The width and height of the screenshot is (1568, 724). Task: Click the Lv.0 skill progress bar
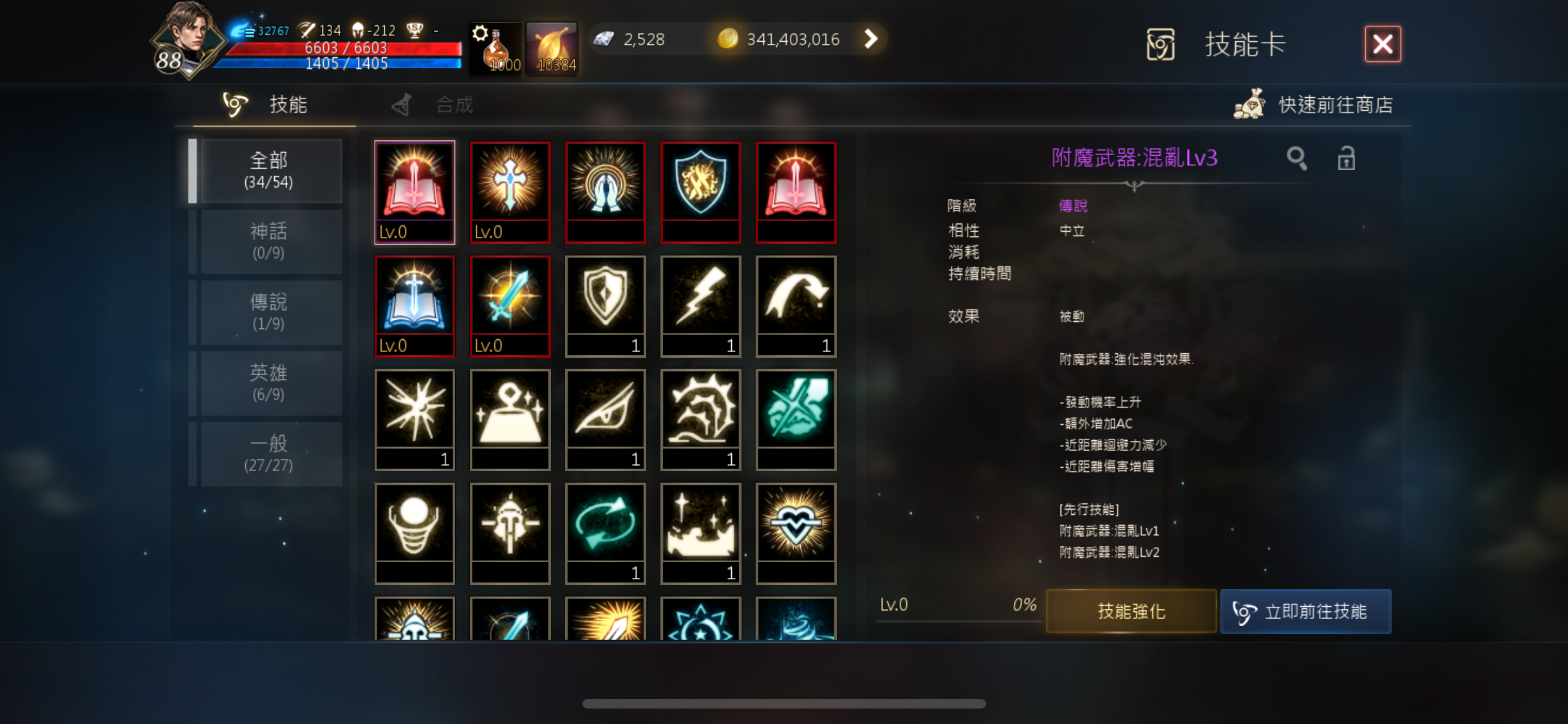(x=958, y=609)
